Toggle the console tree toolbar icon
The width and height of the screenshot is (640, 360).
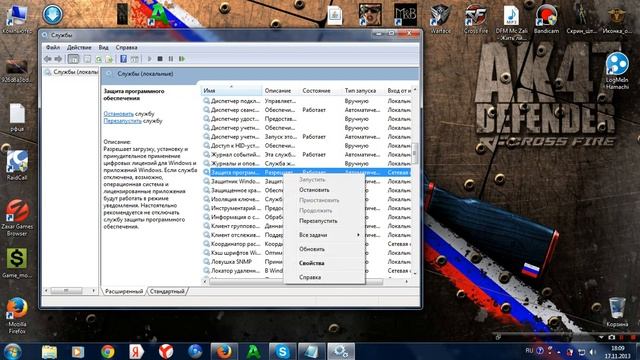(73, 59)
